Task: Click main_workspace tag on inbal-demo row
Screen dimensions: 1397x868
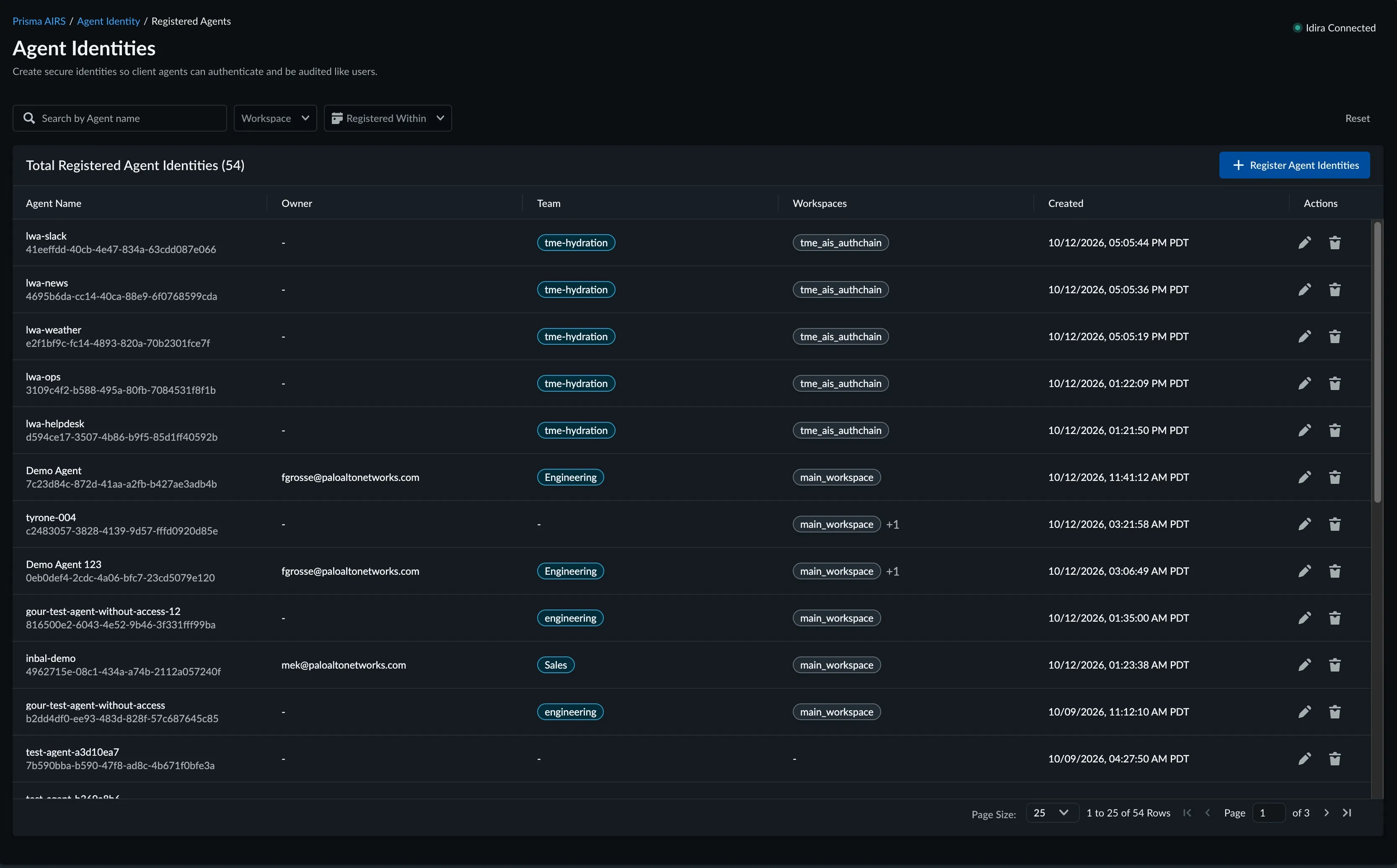Action: tap(837, 665)
